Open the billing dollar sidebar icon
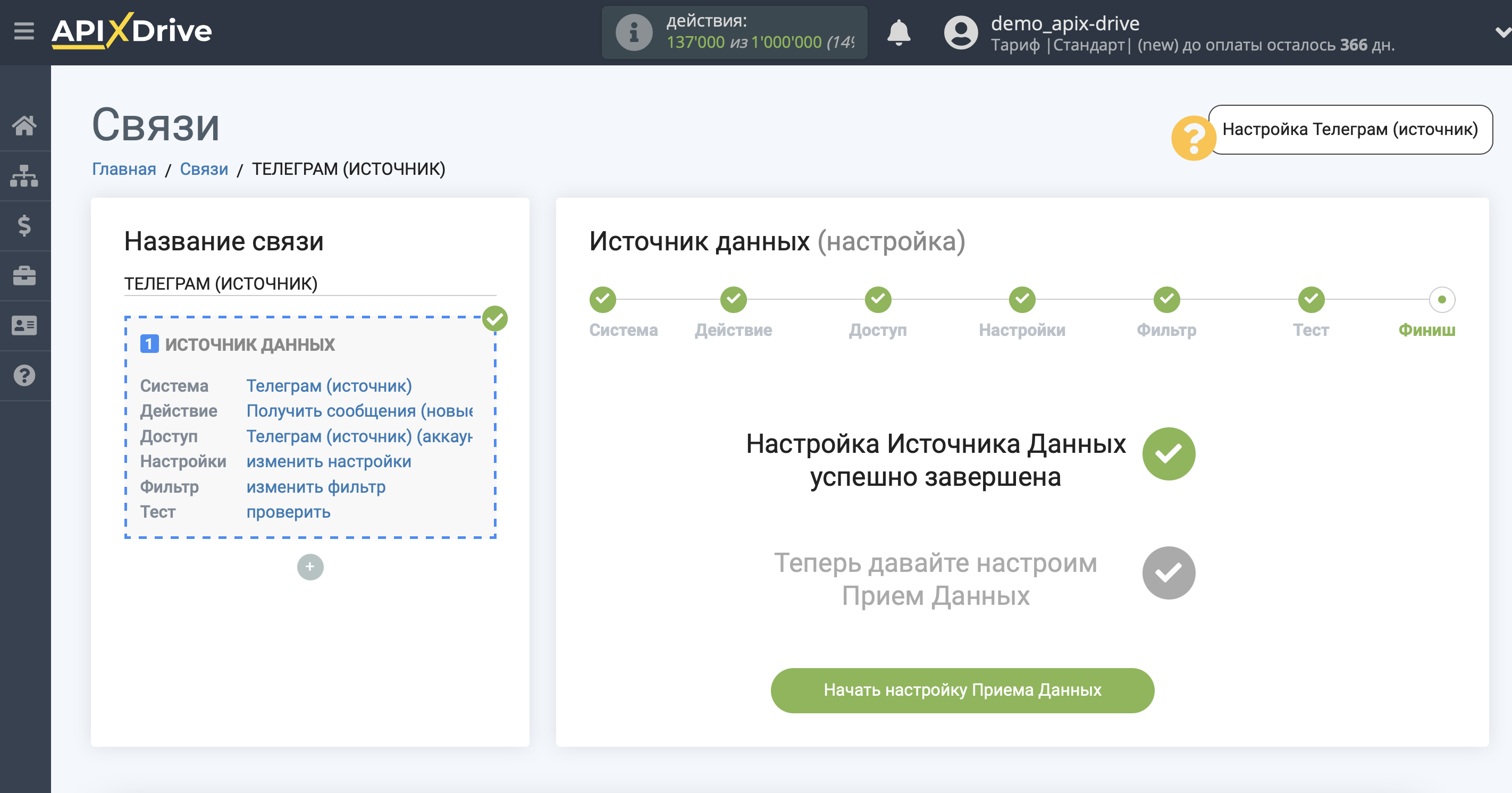Image resolution: width=1512 pixels, height=793 pixels. (24, 225)
